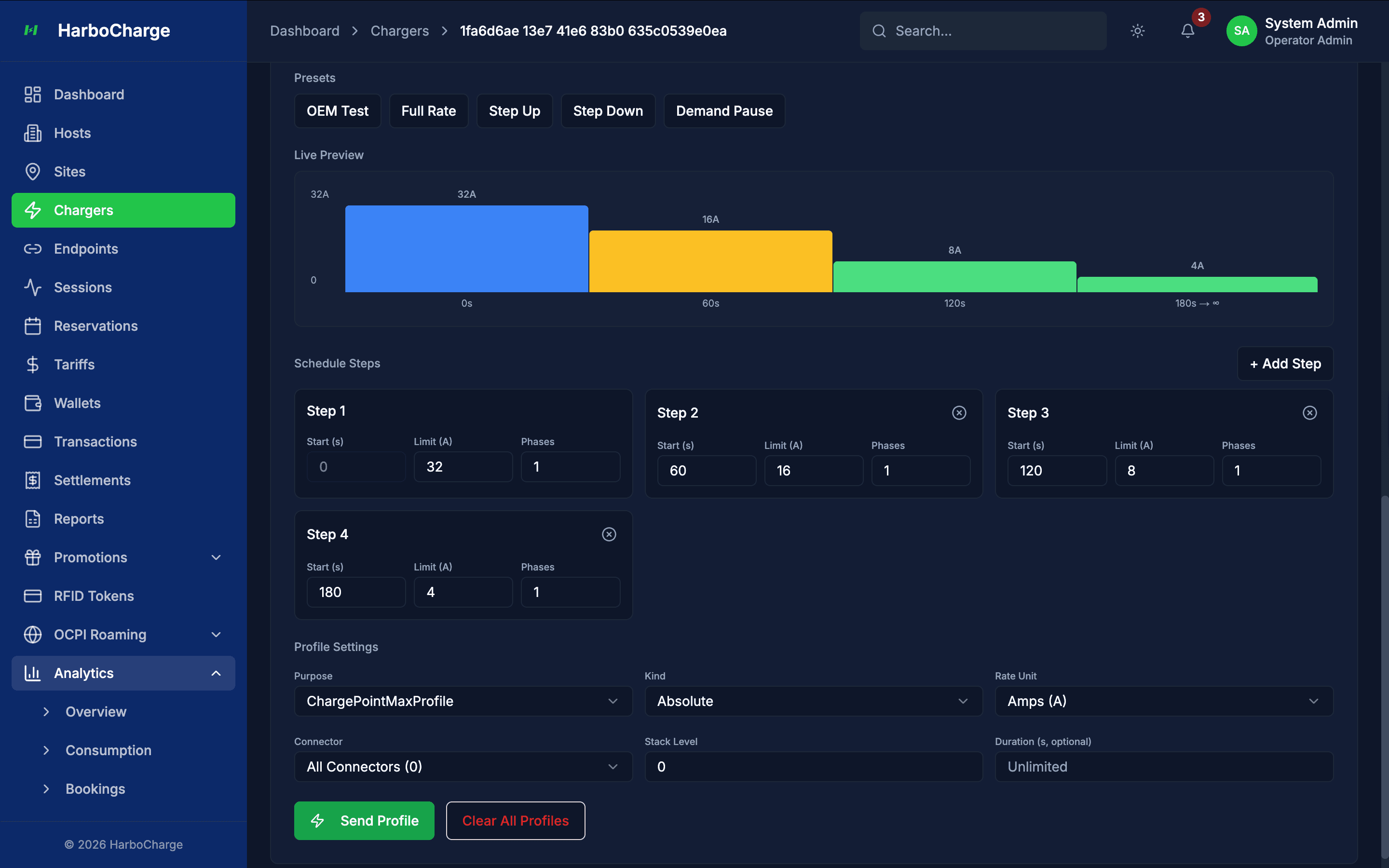
Task: Toggle light mode with the sun icon
Action: point(1137,31)
